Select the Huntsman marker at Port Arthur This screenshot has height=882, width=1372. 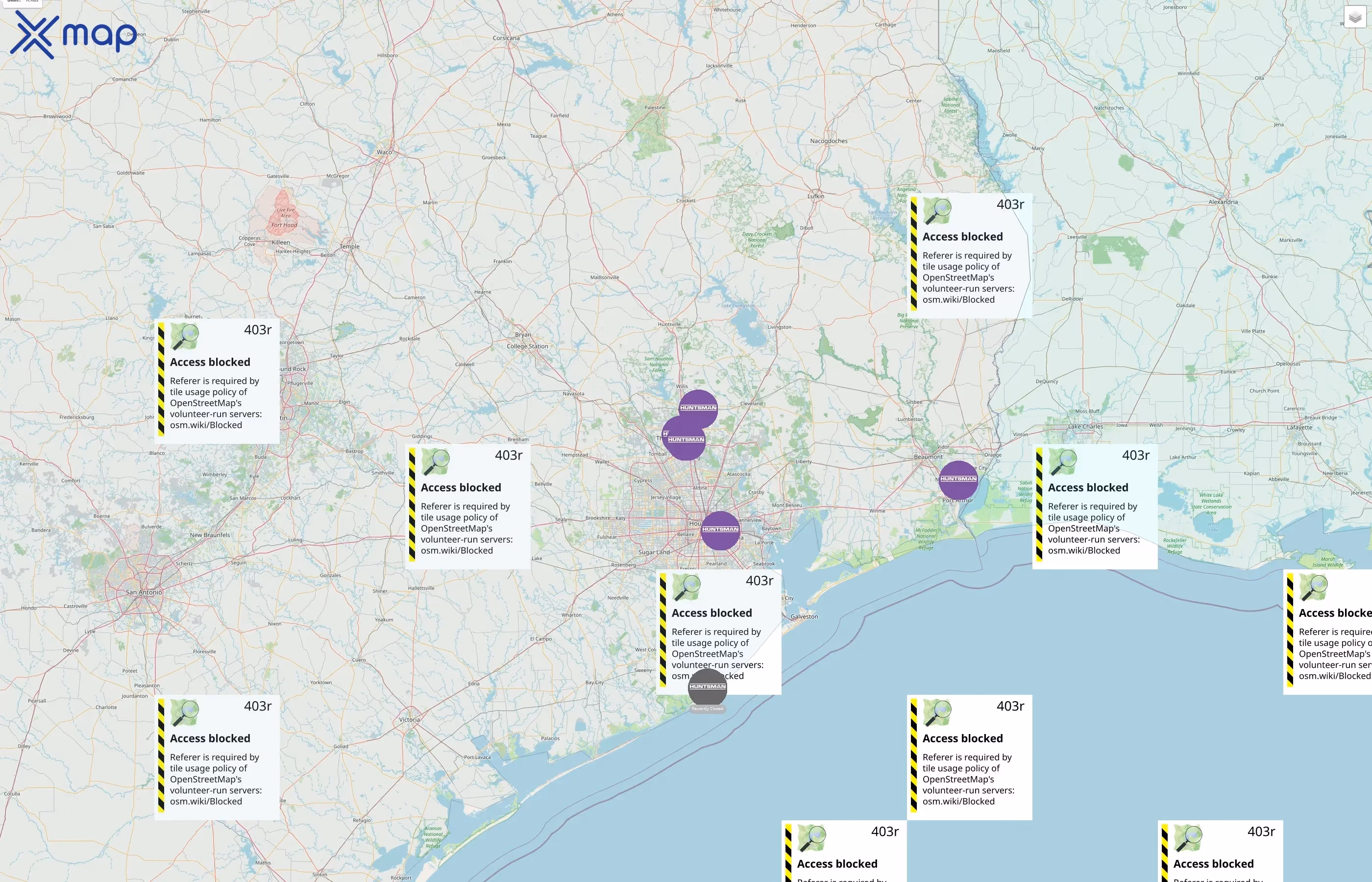click(958, 480)
